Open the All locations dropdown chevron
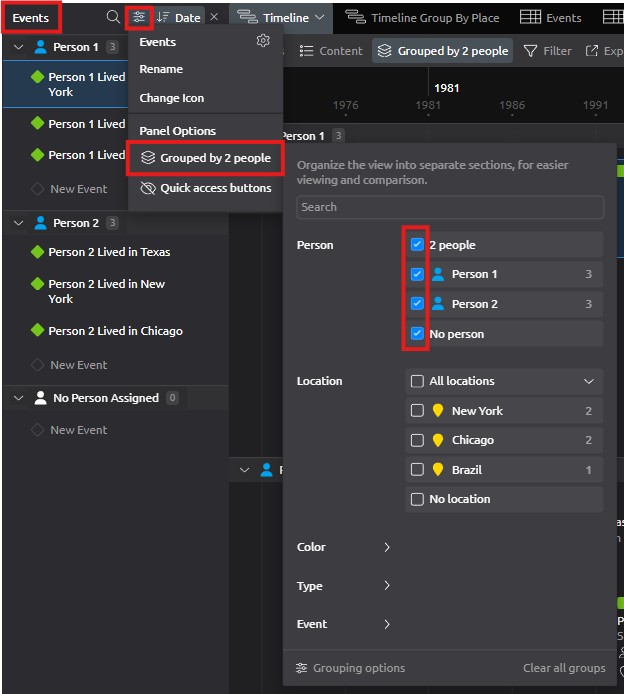The image size is (624, 694). [x=589, y=381]
